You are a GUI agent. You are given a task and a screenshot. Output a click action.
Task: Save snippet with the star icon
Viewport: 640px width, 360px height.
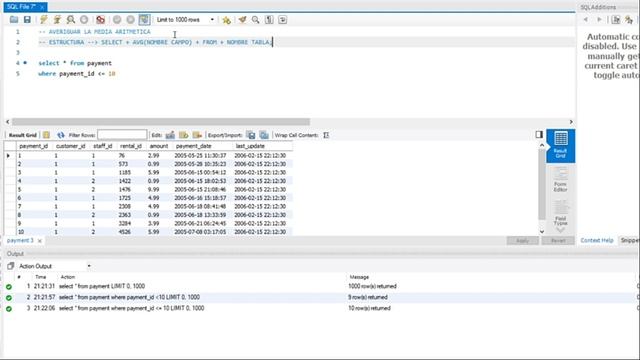click(227, 20)
